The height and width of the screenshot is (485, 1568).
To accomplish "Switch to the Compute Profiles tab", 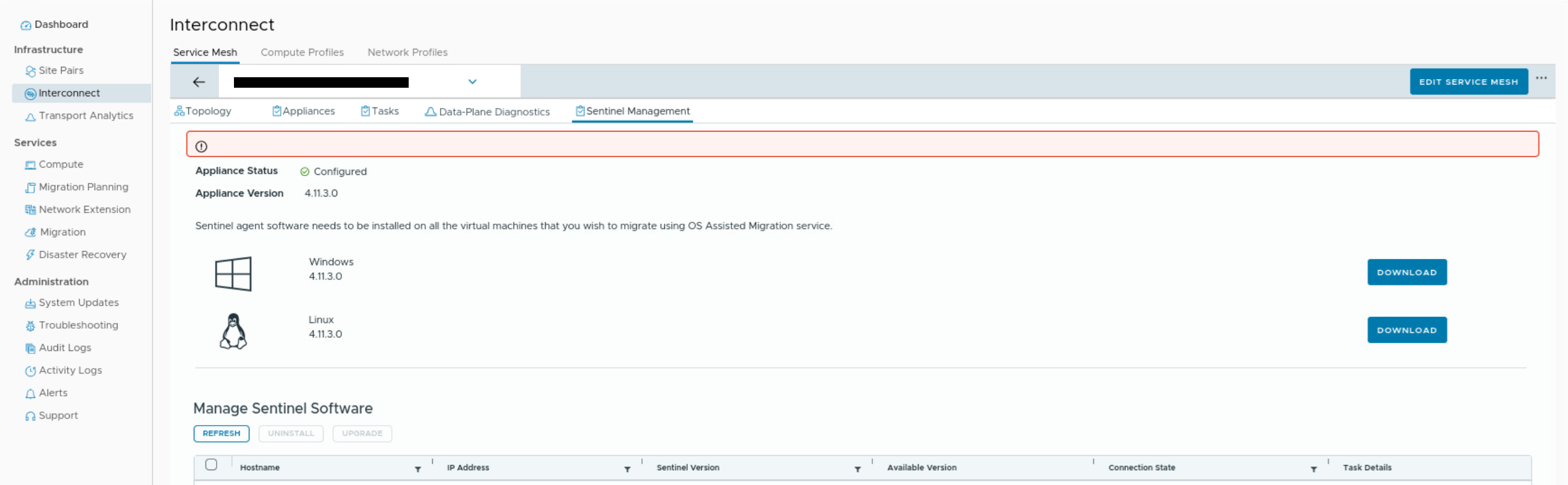I will coord(302,53).
